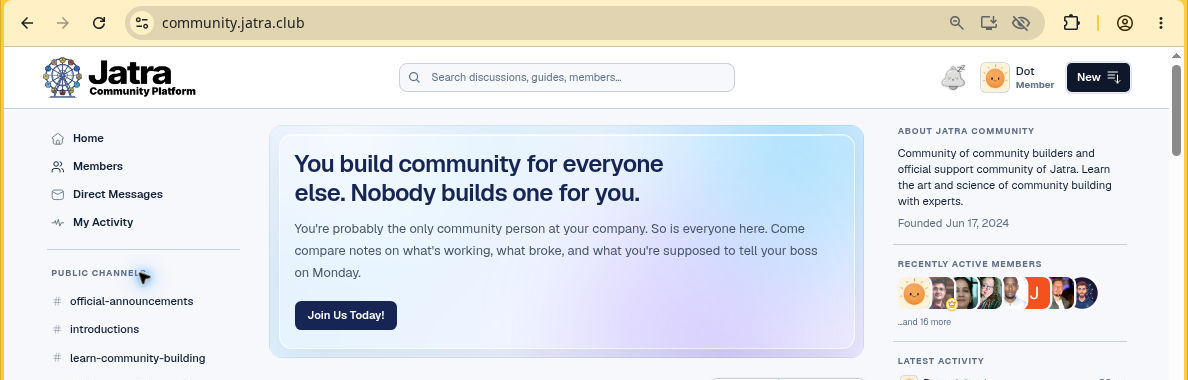Screen dimensions: 1188x380
Task: Click the zoom magnifier icon in address bar
Action: 956,23
